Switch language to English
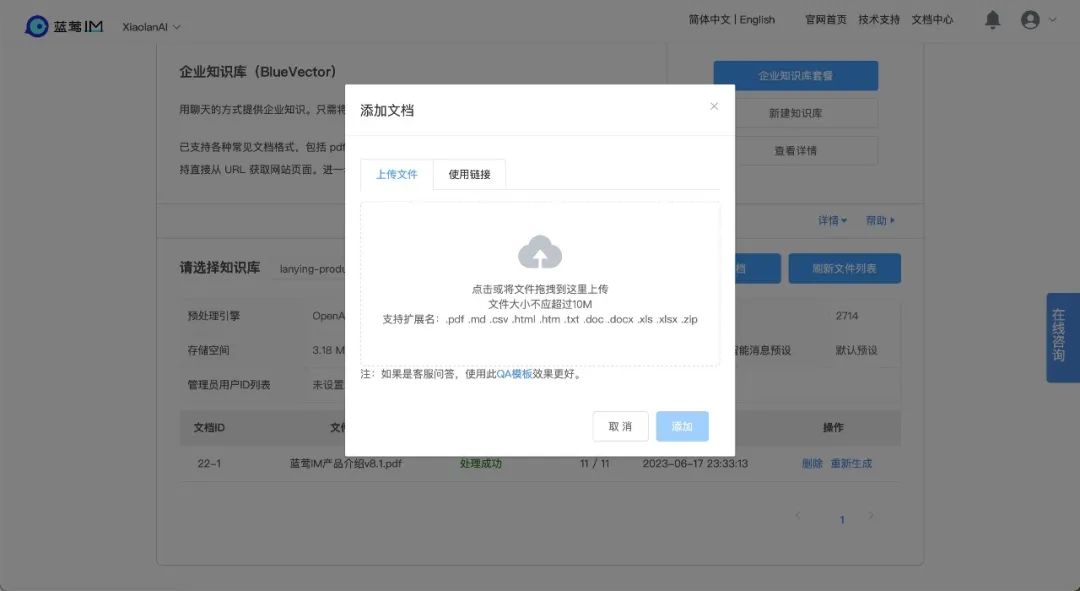This screenshot has height=591, width=1080. pos(757,19)
